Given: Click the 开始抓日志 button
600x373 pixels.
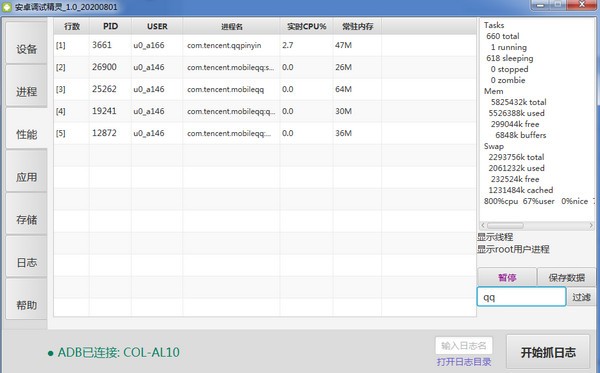Looking at the screenshot, I should click(548, 352).
